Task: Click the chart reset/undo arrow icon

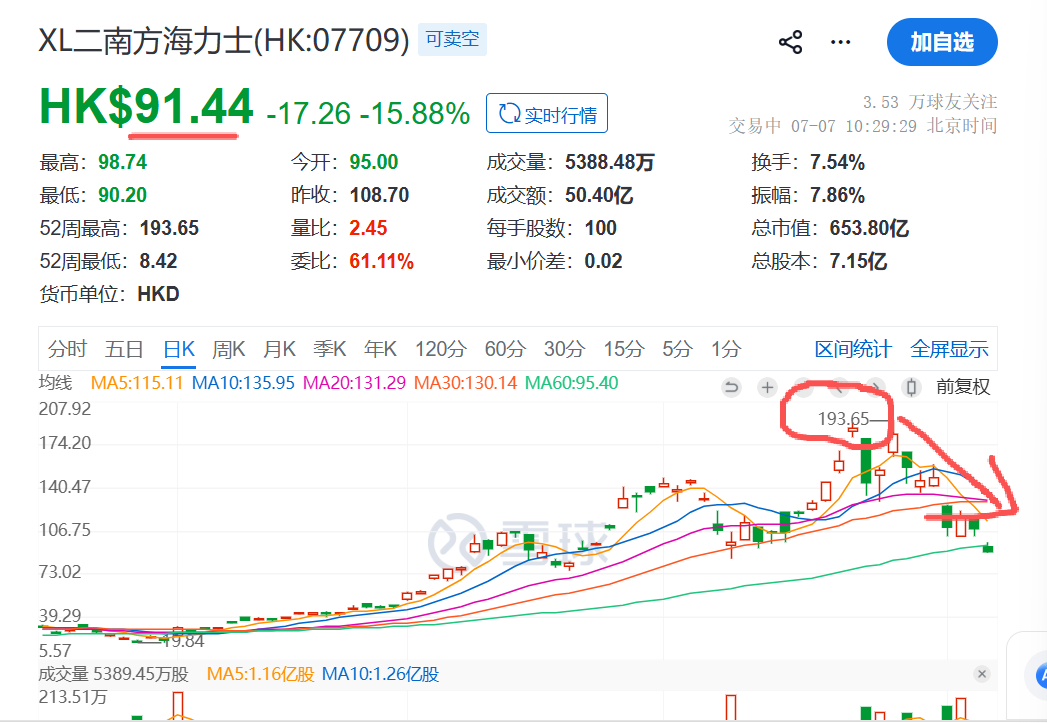Action: pos(732,387)
